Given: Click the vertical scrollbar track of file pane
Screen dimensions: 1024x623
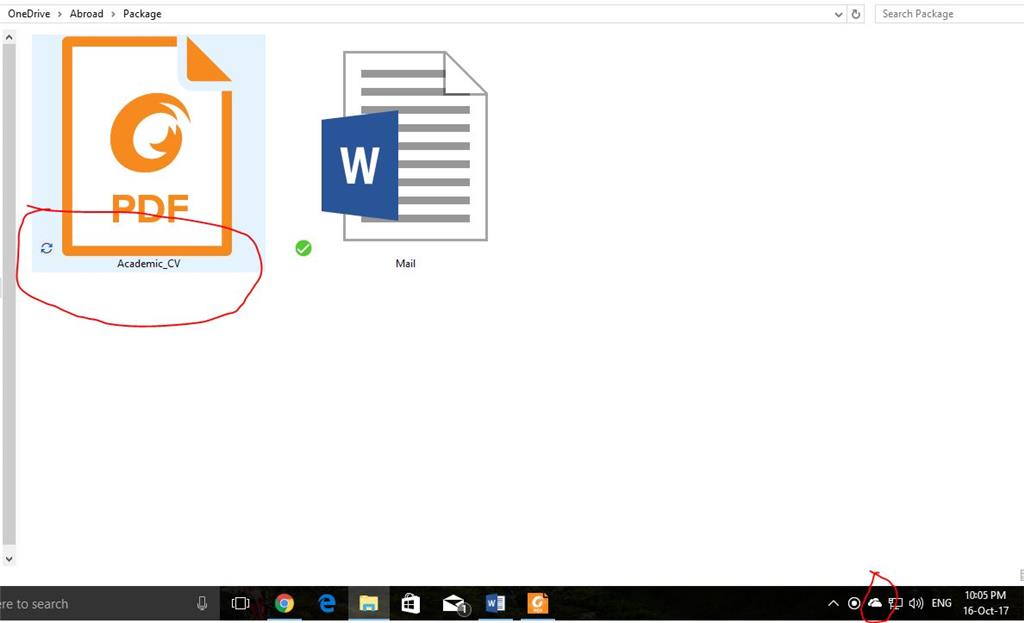Looking at the screenshot, I should [8, 294].
